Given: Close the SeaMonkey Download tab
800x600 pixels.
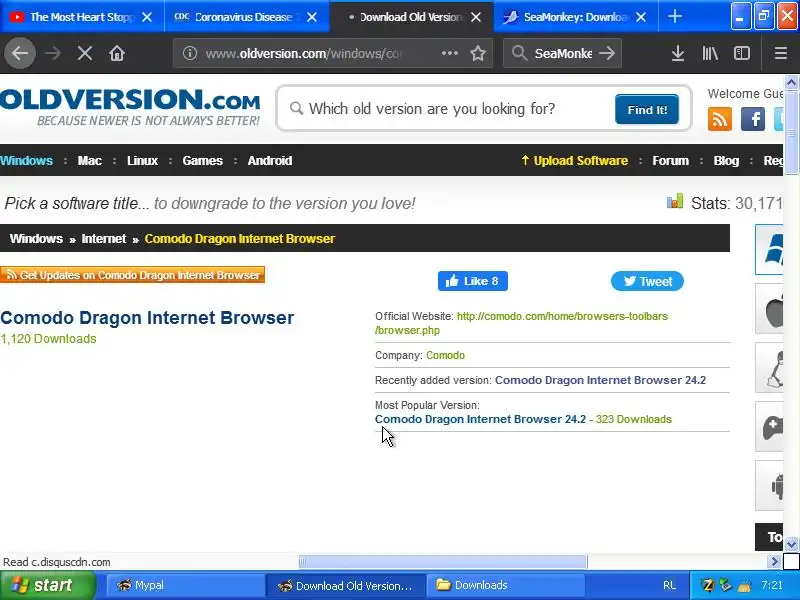Looking at the screenshot, I should point(641,17).
